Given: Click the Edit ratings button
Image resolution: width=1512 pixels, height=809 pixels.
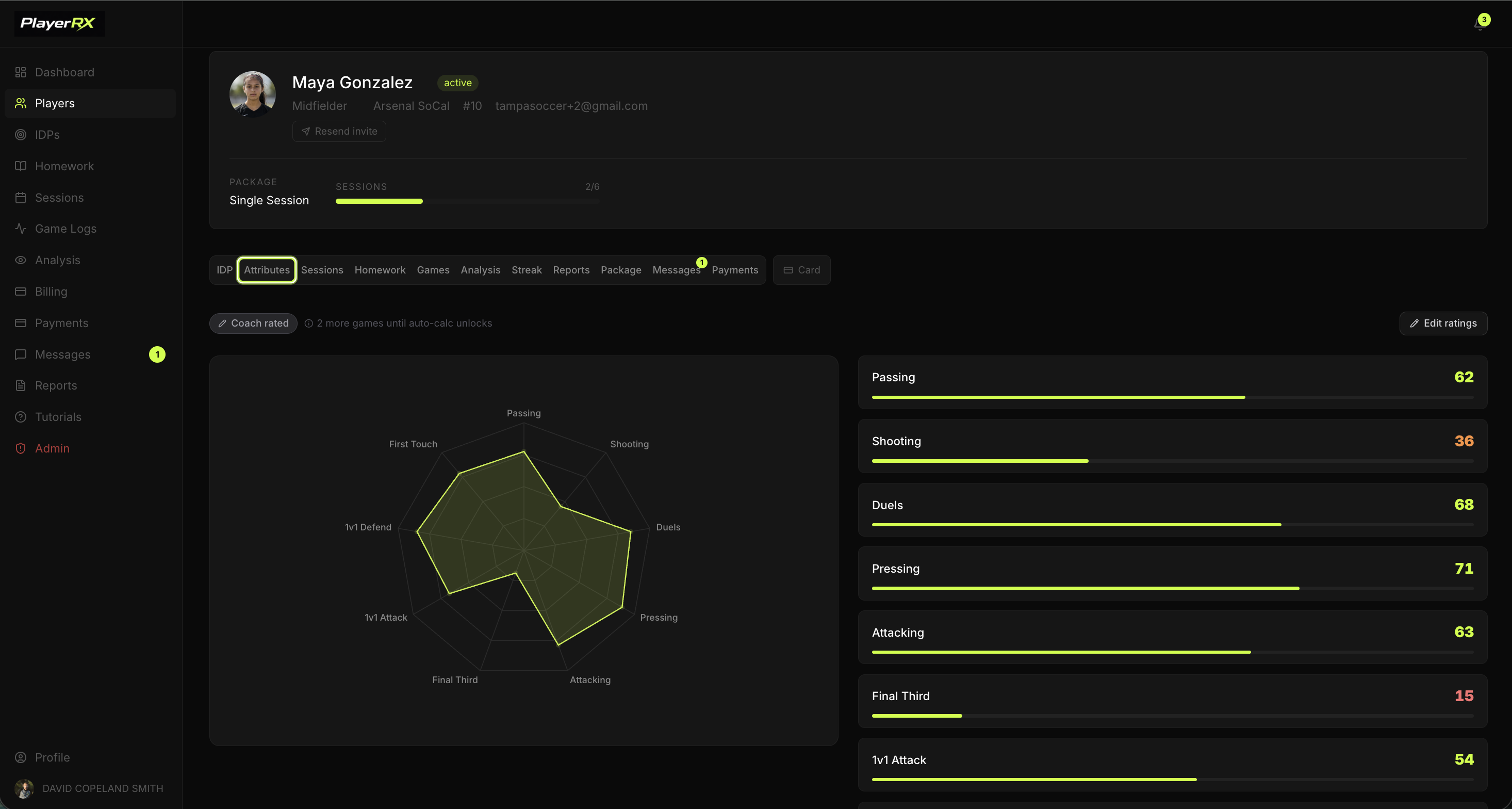Looking at the screenshot, I should pyautogui.click(x=1443, y=323).
